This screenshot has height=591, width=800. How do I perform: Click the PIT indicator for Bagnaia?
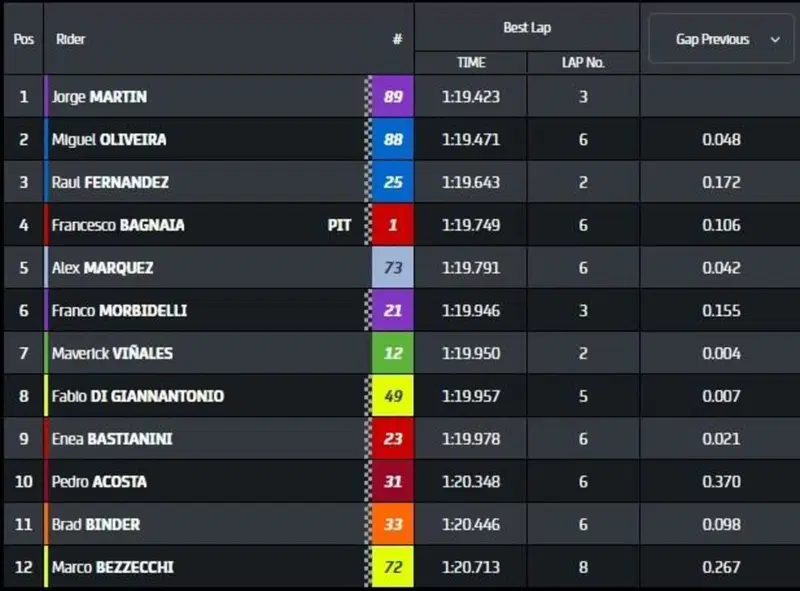pos(339,225)
